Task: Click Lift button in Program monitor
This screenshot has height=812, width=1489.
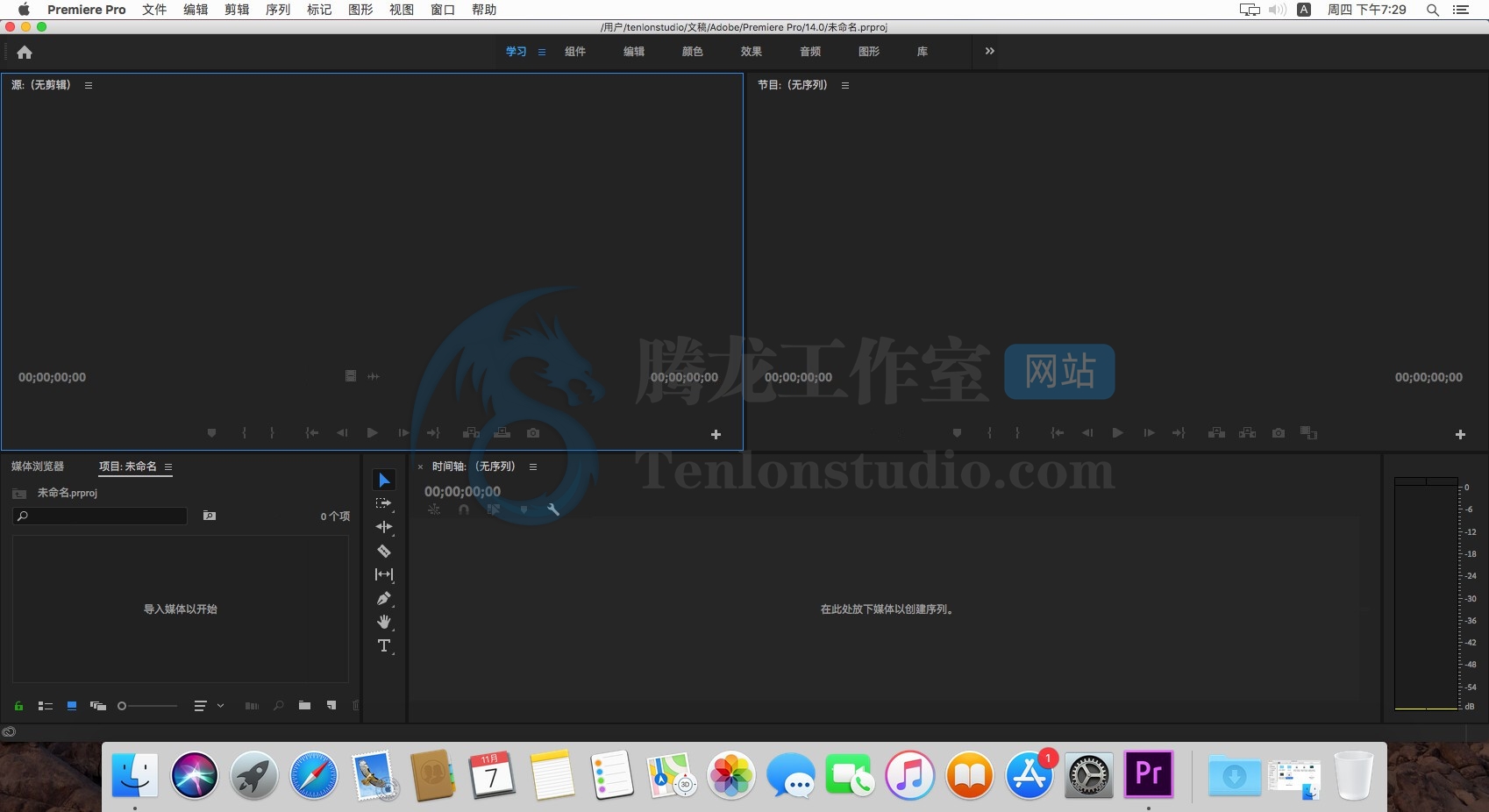Action: [1216, 433]
